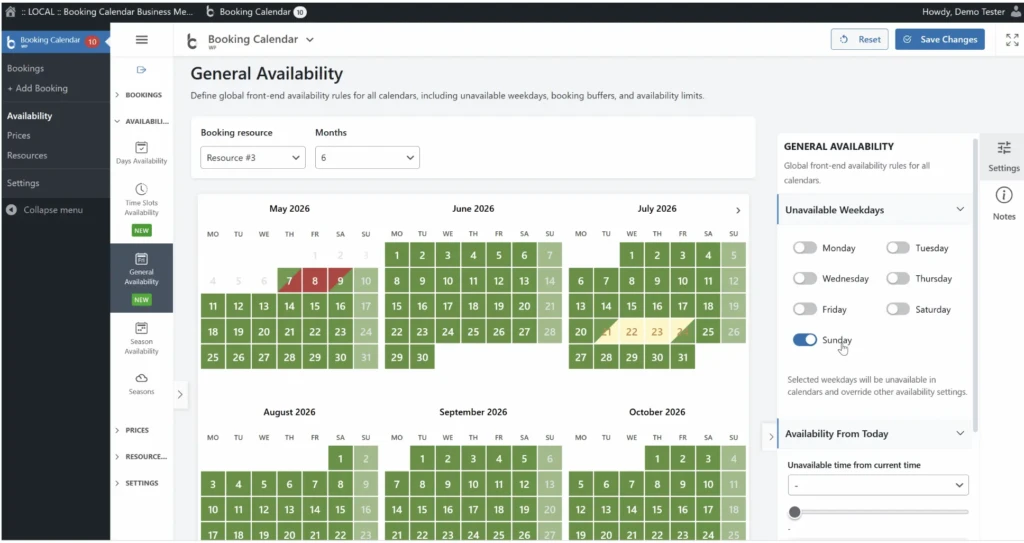Open Resources in WordPress sidebar
Viewport: 1024px width, 543px height.
[x=27, y=156]
